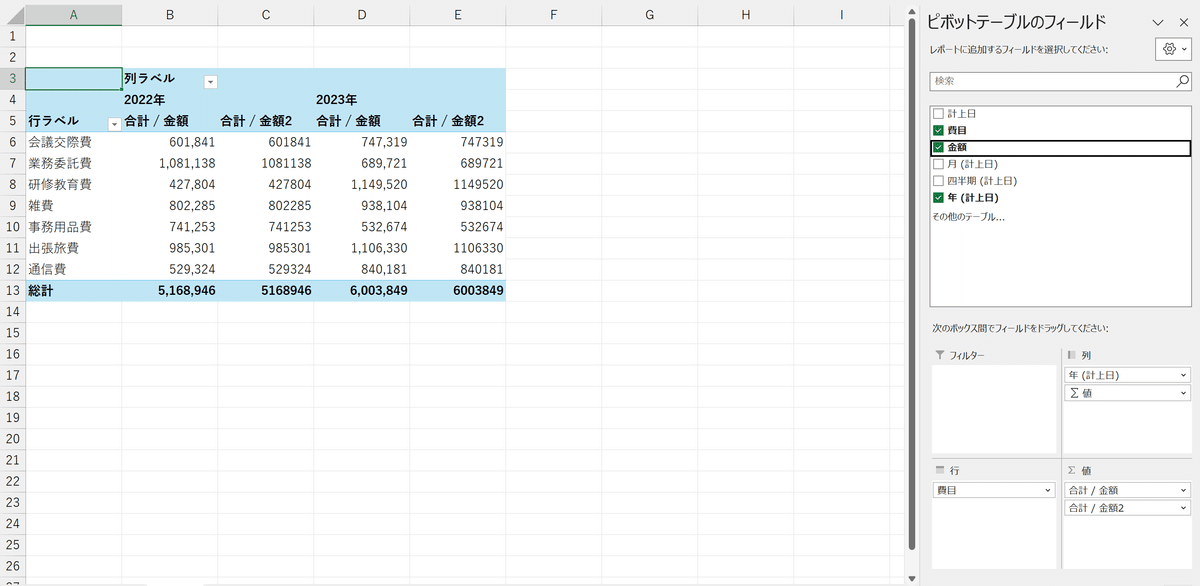Open the Σ 値 dropdown in the columns area
Screen dimensions: 1200x586
[1184, 393]
